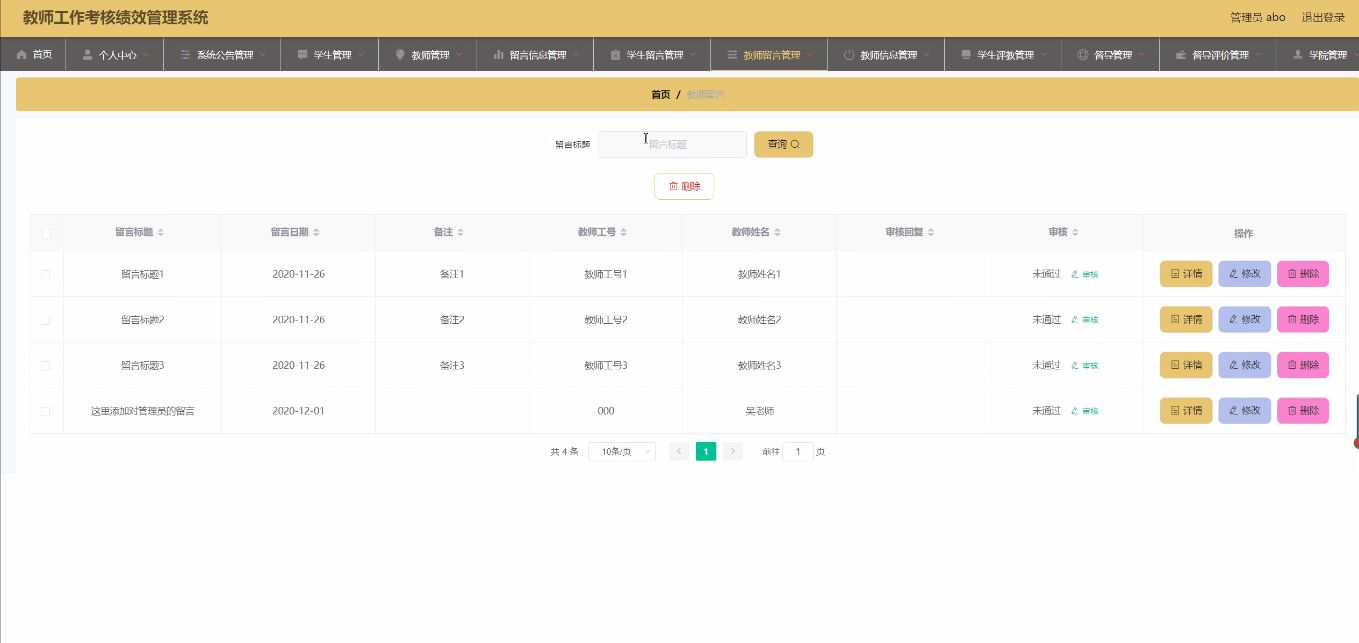
Task: Expand the 学生管理 menu chevron
Action: coord(362,55)
